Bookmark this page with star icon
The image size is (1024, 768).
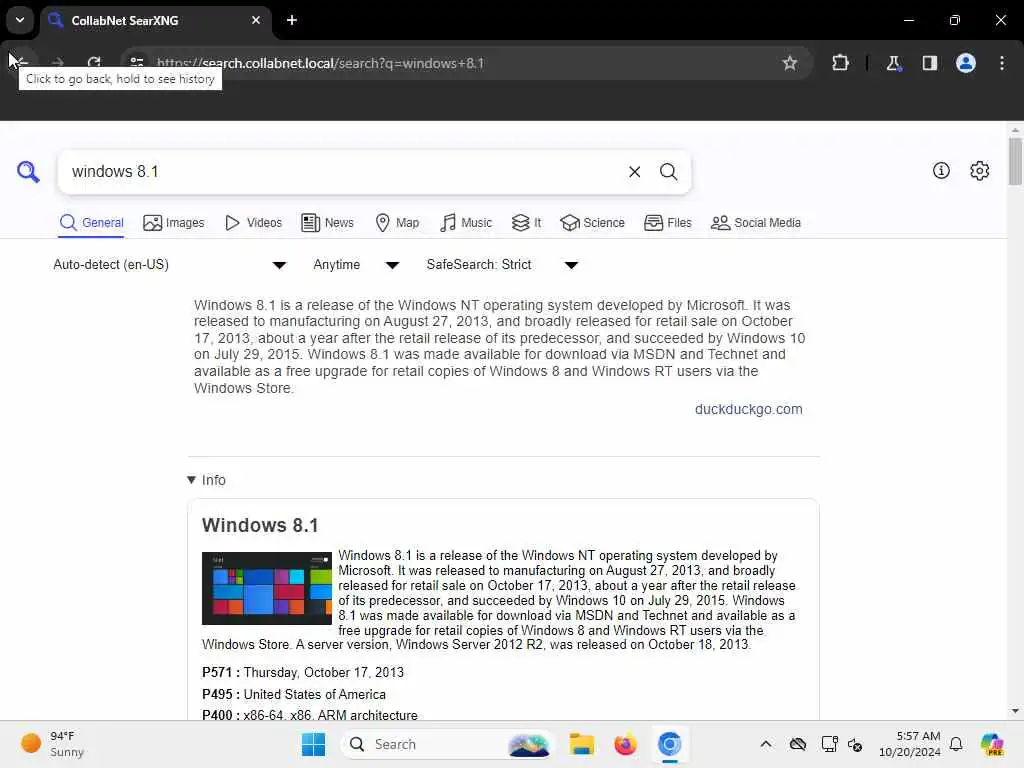pos(790,63)
